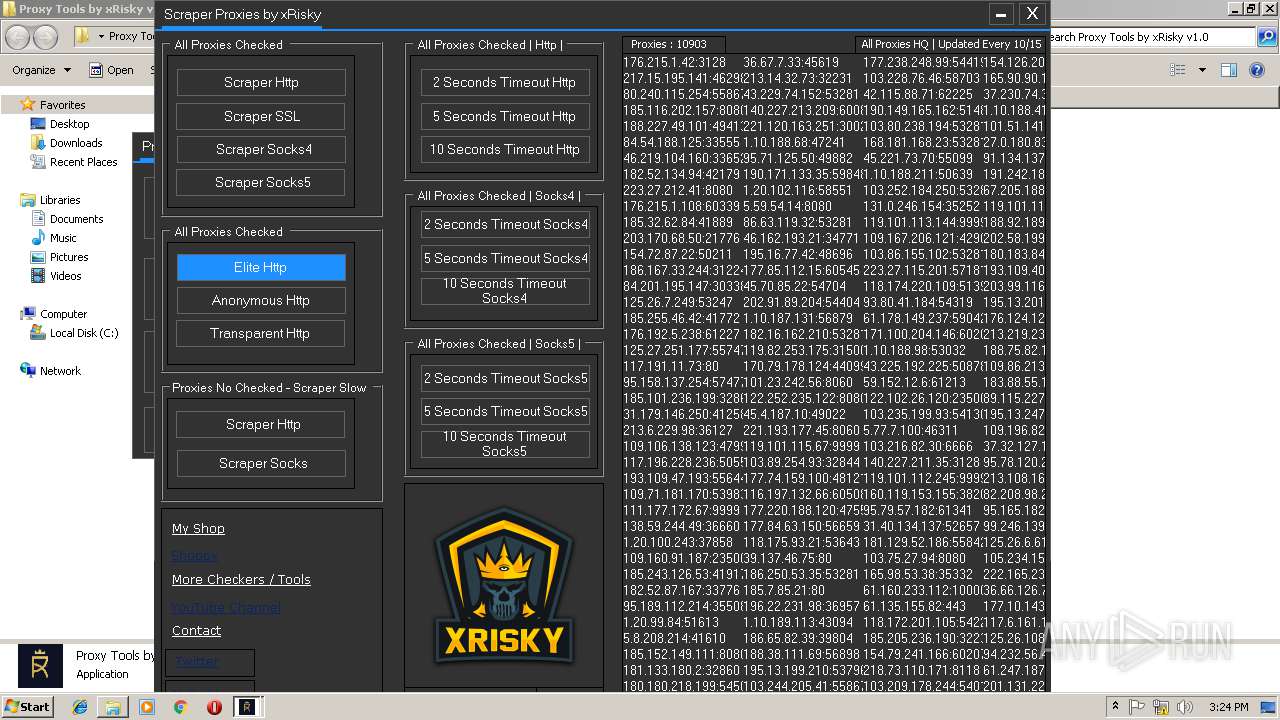1280x720 pixels.
Task: Open Recent Places in the sidebar
Action: coord(84,162)
